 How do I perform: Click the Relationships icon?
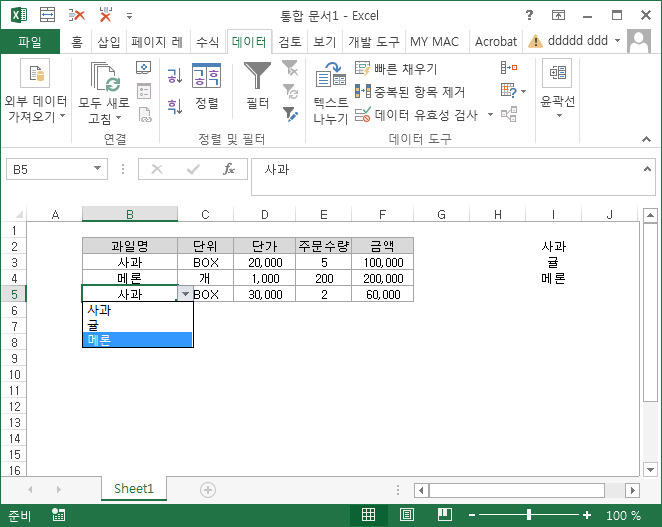[509, 114]
